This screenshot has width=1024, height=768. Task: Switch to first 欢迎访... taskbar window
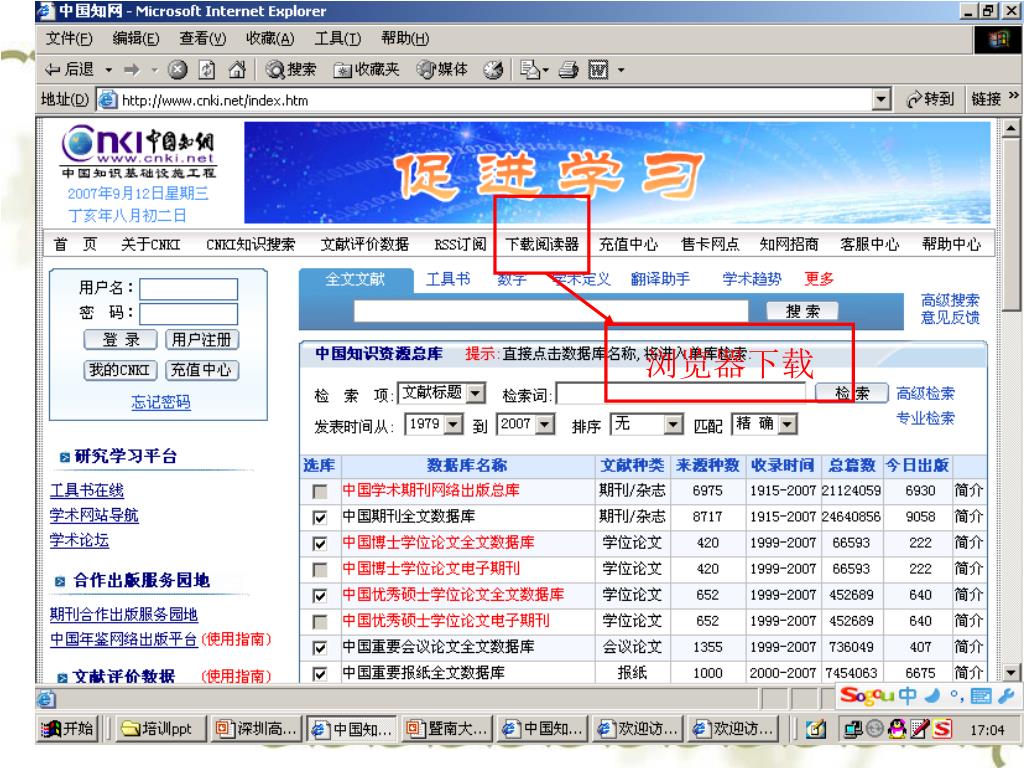(x=637, y=729)
